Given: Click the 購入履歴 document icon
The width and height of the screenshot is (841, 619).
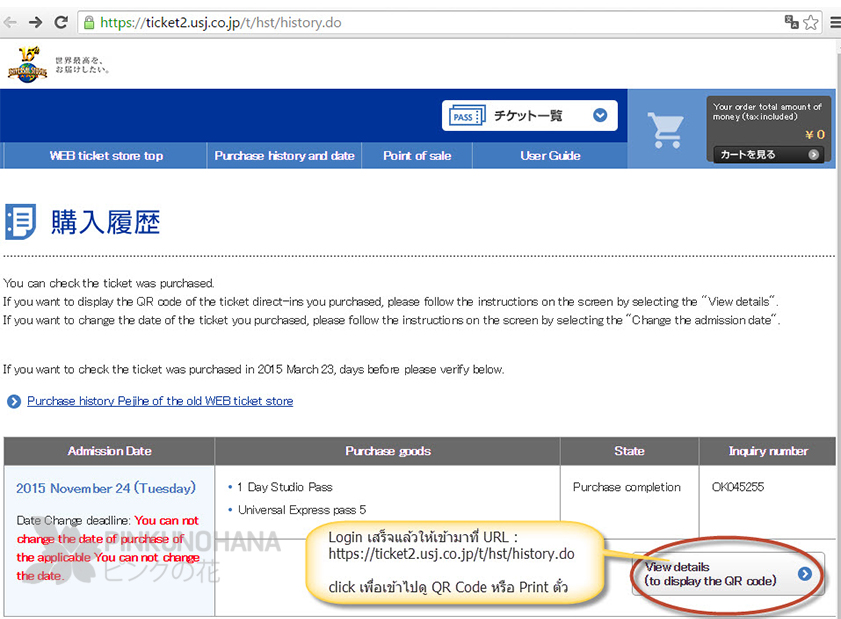Looking at the screenshot, I should tap(20, 222).
